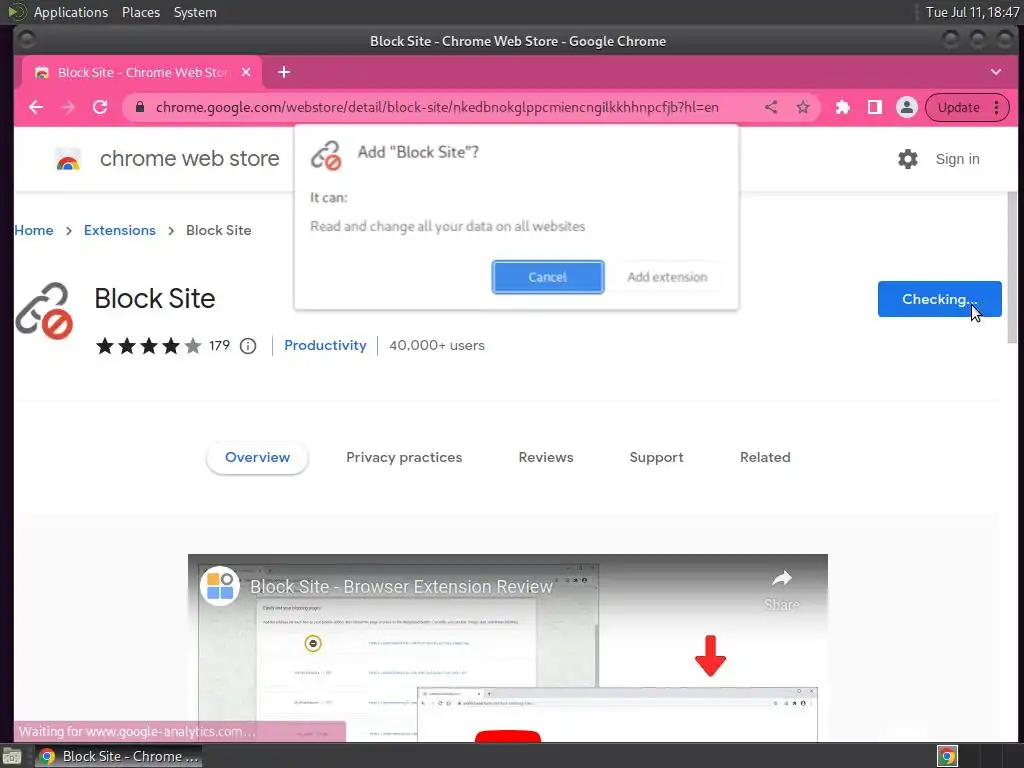Open the Chrome three-dot menu
The image size is (1024, 768).
click(997, 107)
